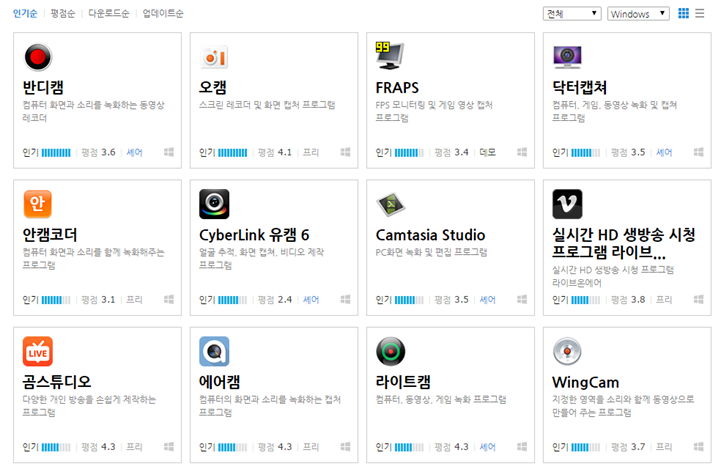
Task: Click Windows logo on 곰스튜디오 card
Action: [169, 446]
